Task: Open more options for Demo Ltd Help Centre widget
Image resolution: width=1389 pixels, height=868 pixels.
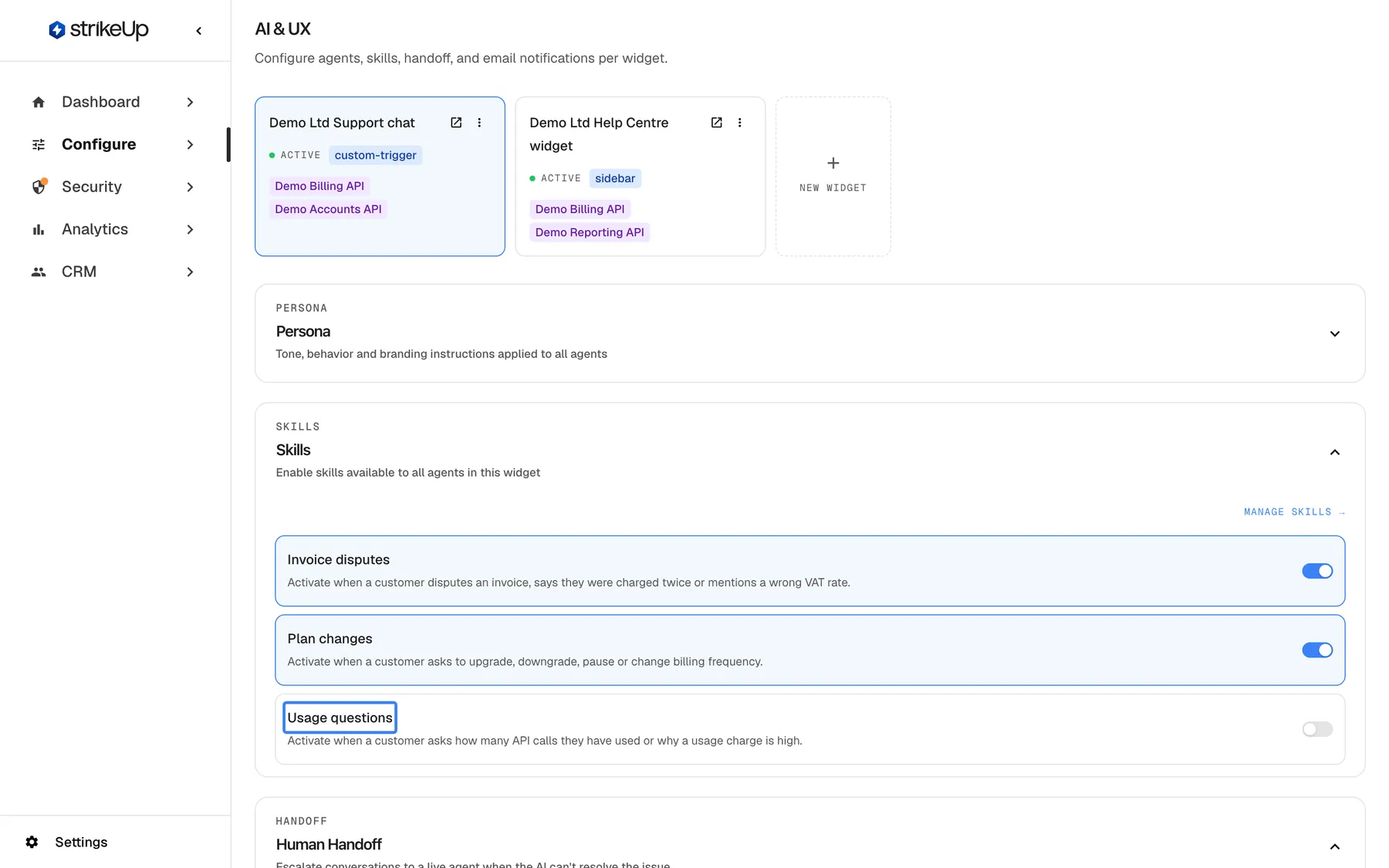Action: pos(740,123)
